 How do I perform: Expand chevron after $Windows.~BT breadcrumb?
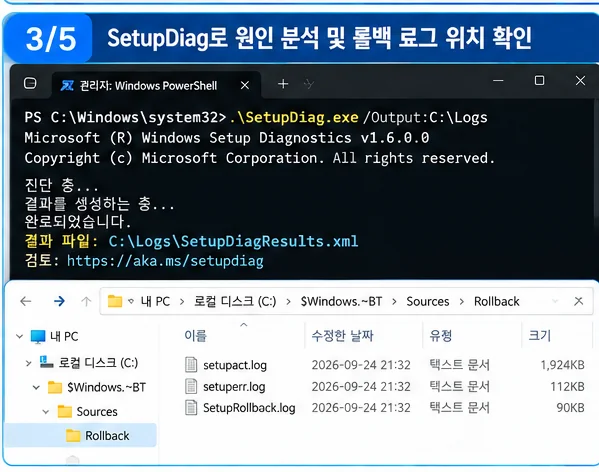coord(394,302)
